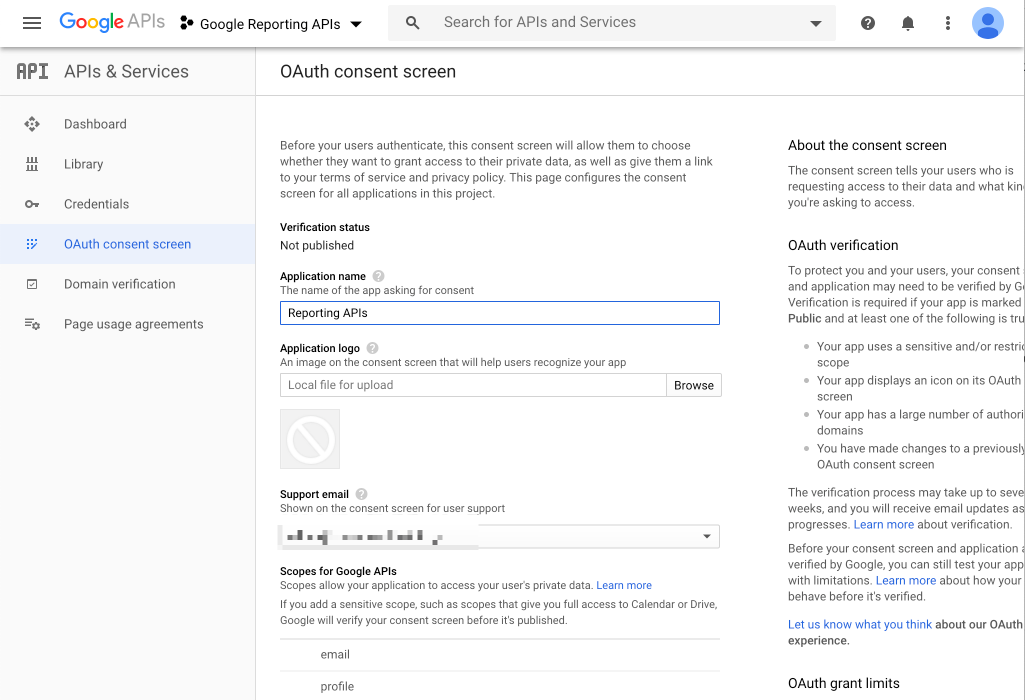Click the APIs & Services heading

(126, 71)
